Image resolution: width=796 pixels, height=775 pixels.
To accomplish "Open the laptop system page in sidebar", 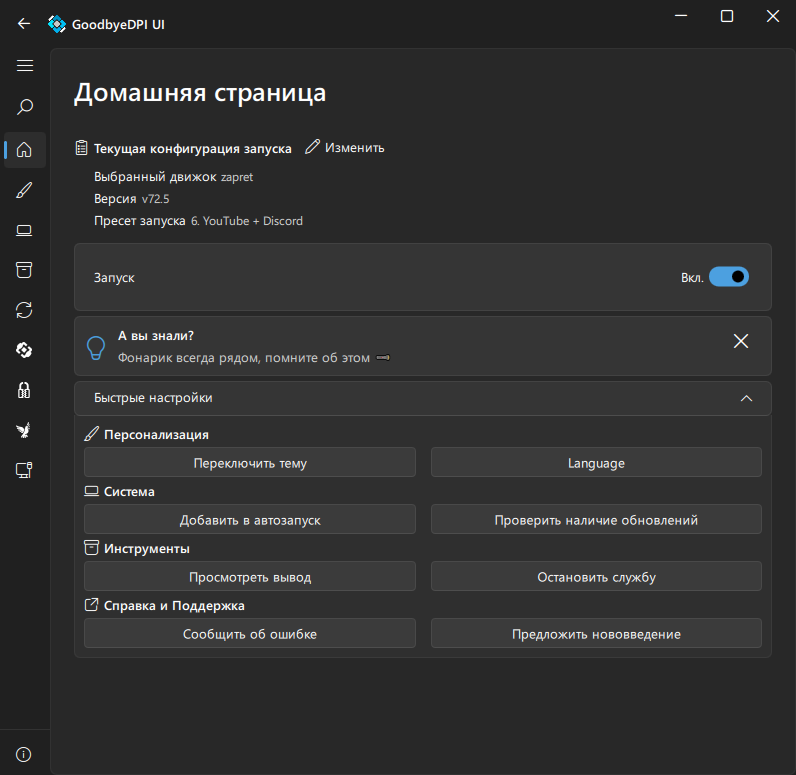I will point(25,230).
